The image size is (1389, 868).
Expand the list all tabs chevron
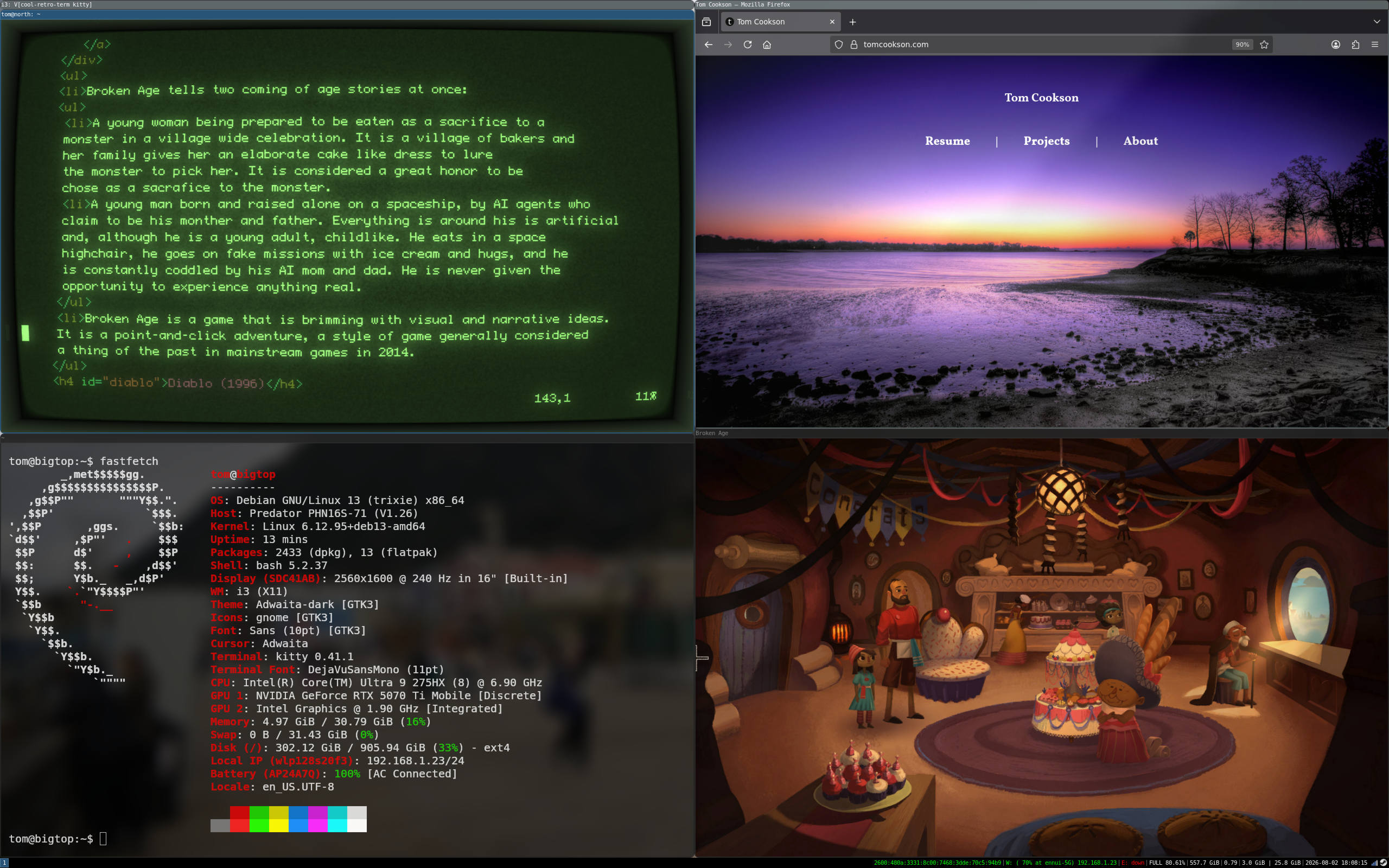[x=1377, y=22]
